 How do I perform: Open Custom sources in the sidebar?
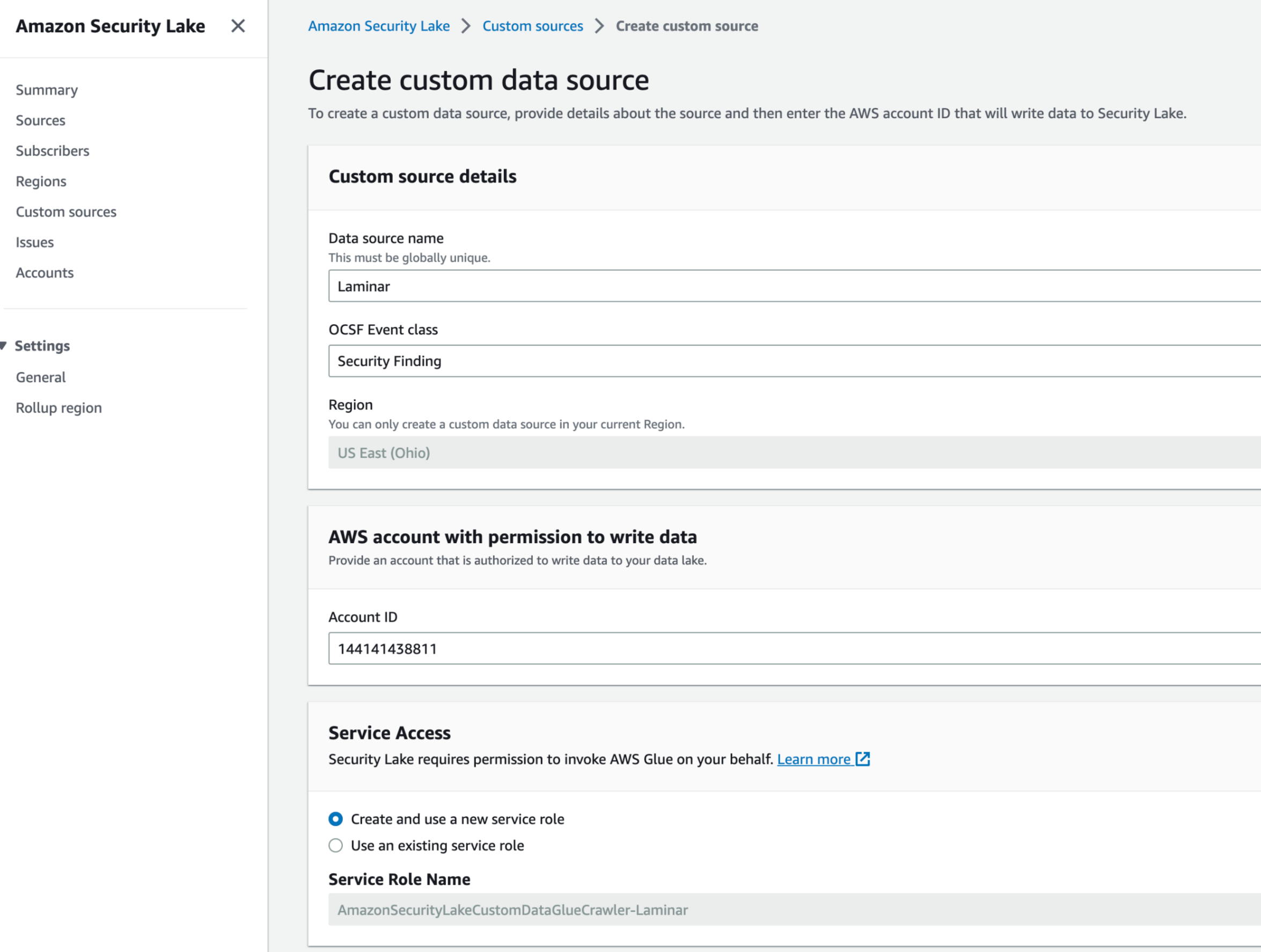pyautogui.click(x=66, y=212)
